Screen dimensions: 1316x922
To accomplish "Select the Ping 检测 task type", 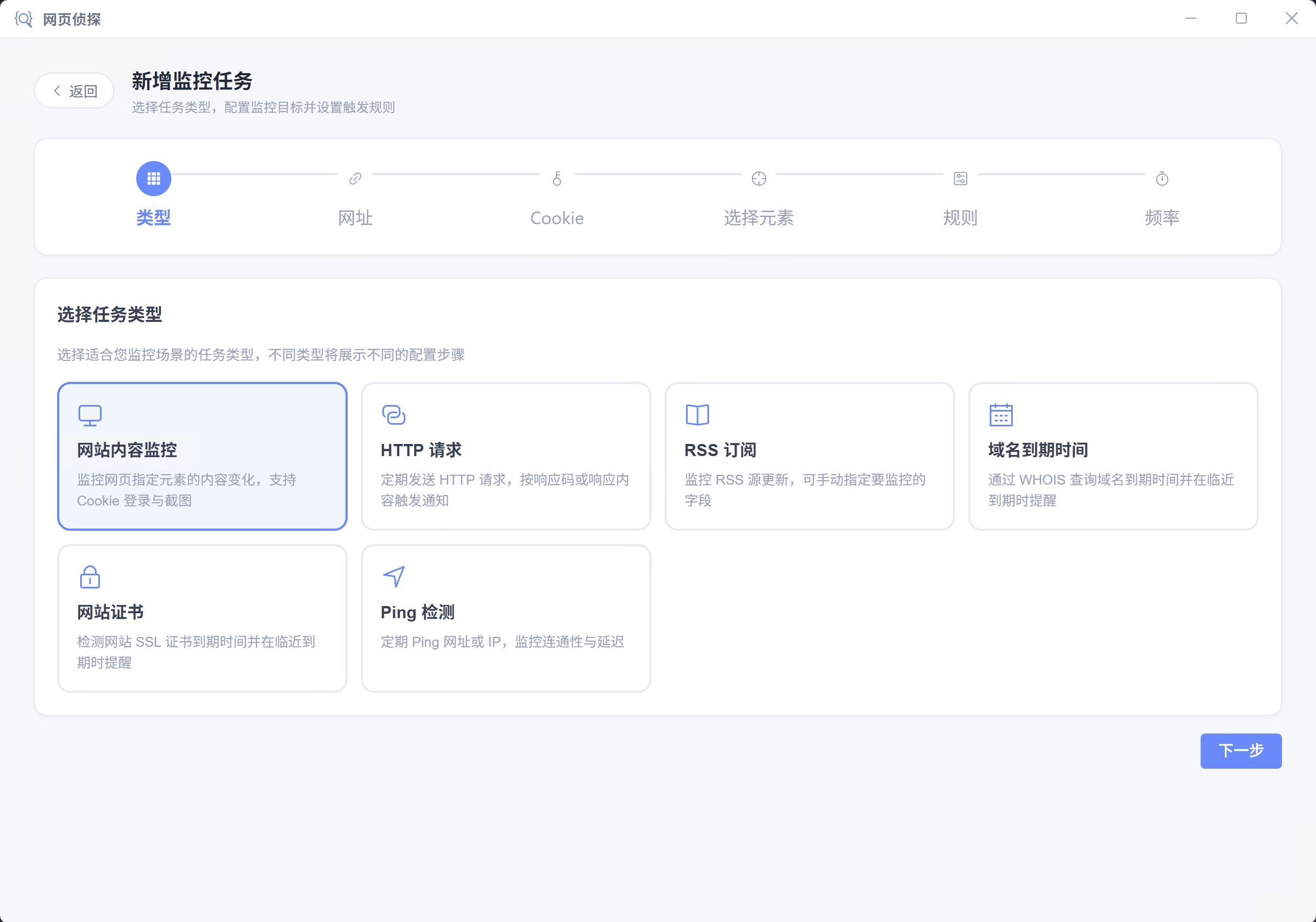I will tap(505, 618).
